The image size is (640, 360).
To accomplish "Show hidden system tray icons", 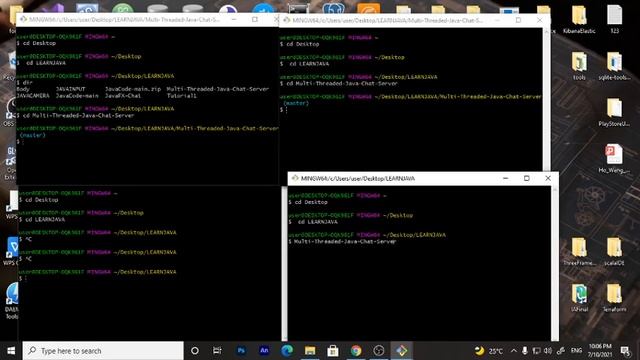I will pos(513,351).
